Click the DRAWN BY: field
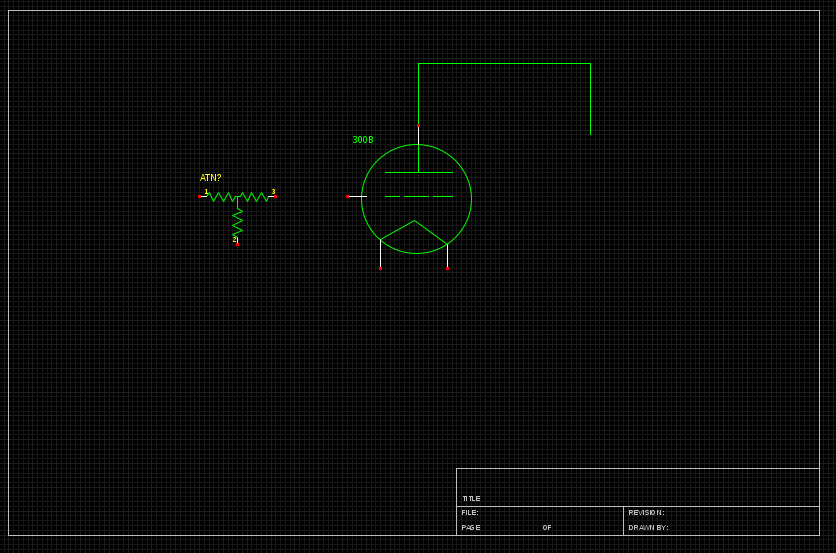This screenshot has height=553, width=836. [x=648, y=527]
